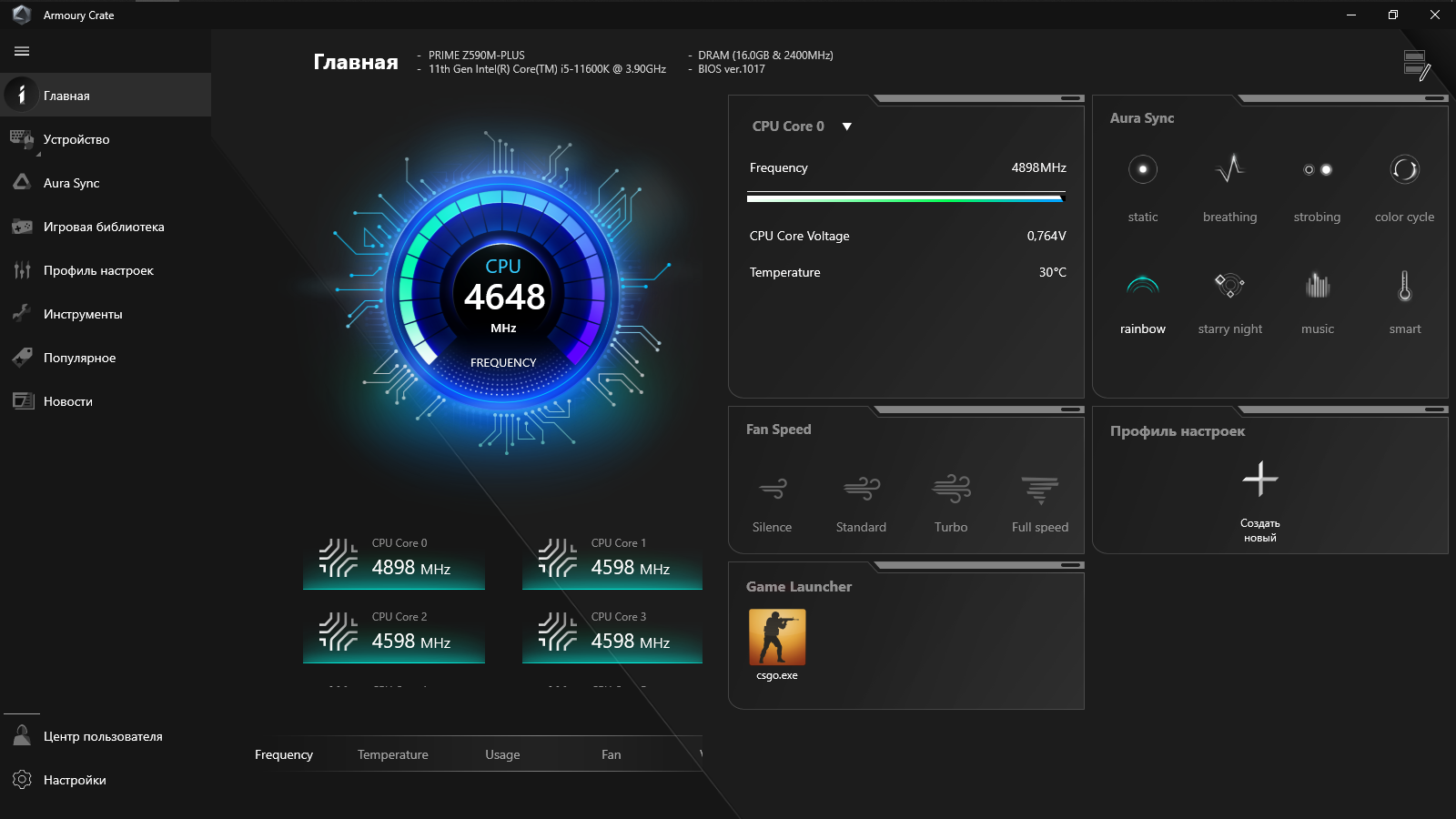Viewport: 1456px width, 819px height.
Task: Select the strobing lighting effect
Action: (1317, 170)
